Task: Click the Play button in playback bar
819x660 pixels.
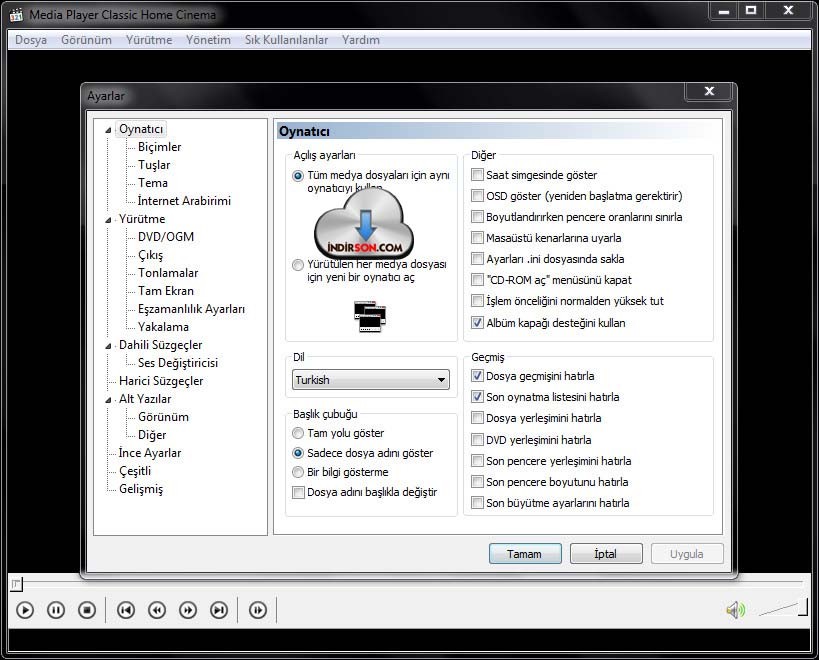Action: [25, 610]
